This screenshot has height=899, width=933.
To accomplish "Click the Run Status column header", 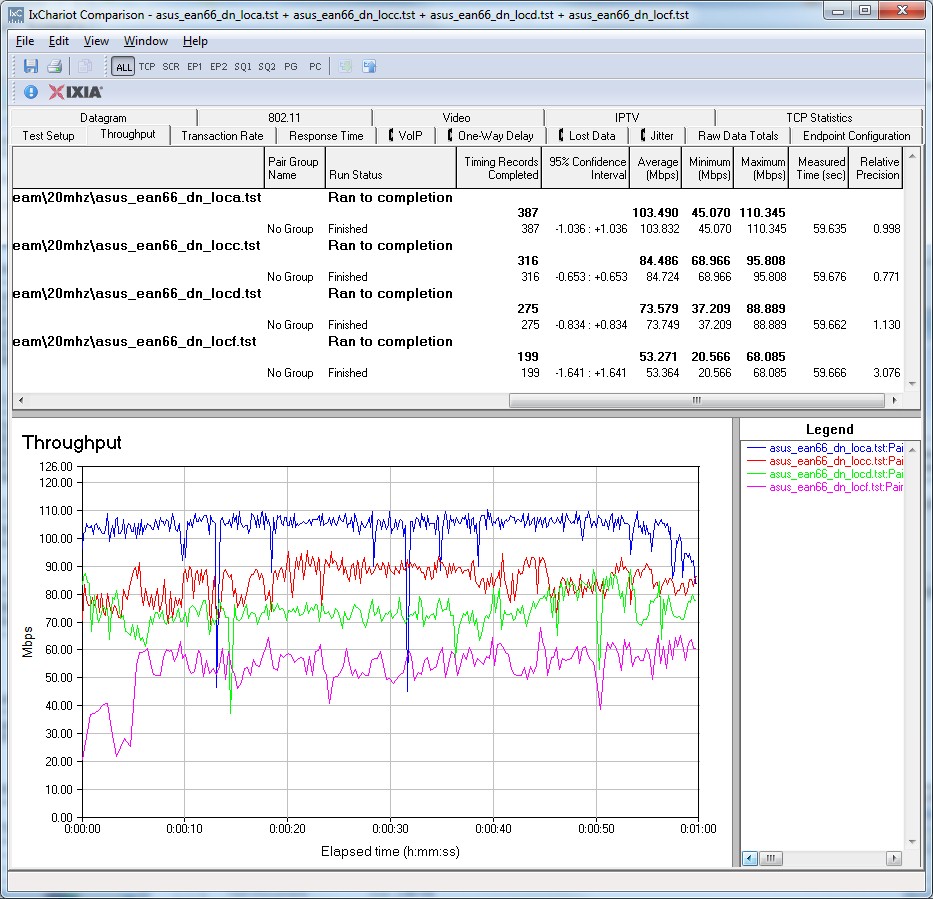I will coord(390,168).
